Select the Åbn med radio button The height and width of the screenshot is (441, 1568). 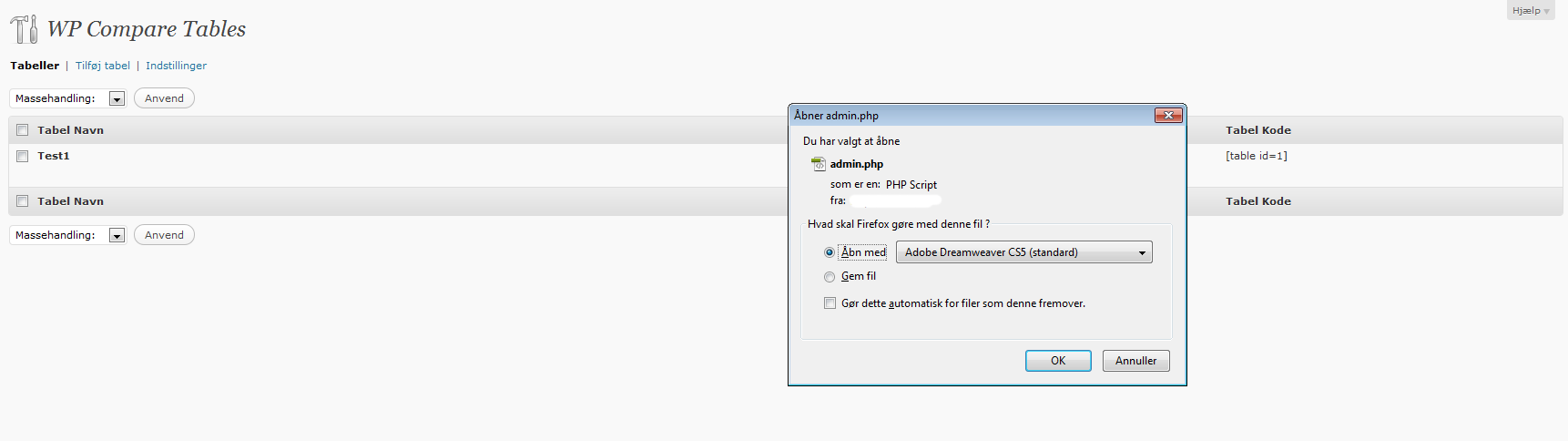click(829, 252)
